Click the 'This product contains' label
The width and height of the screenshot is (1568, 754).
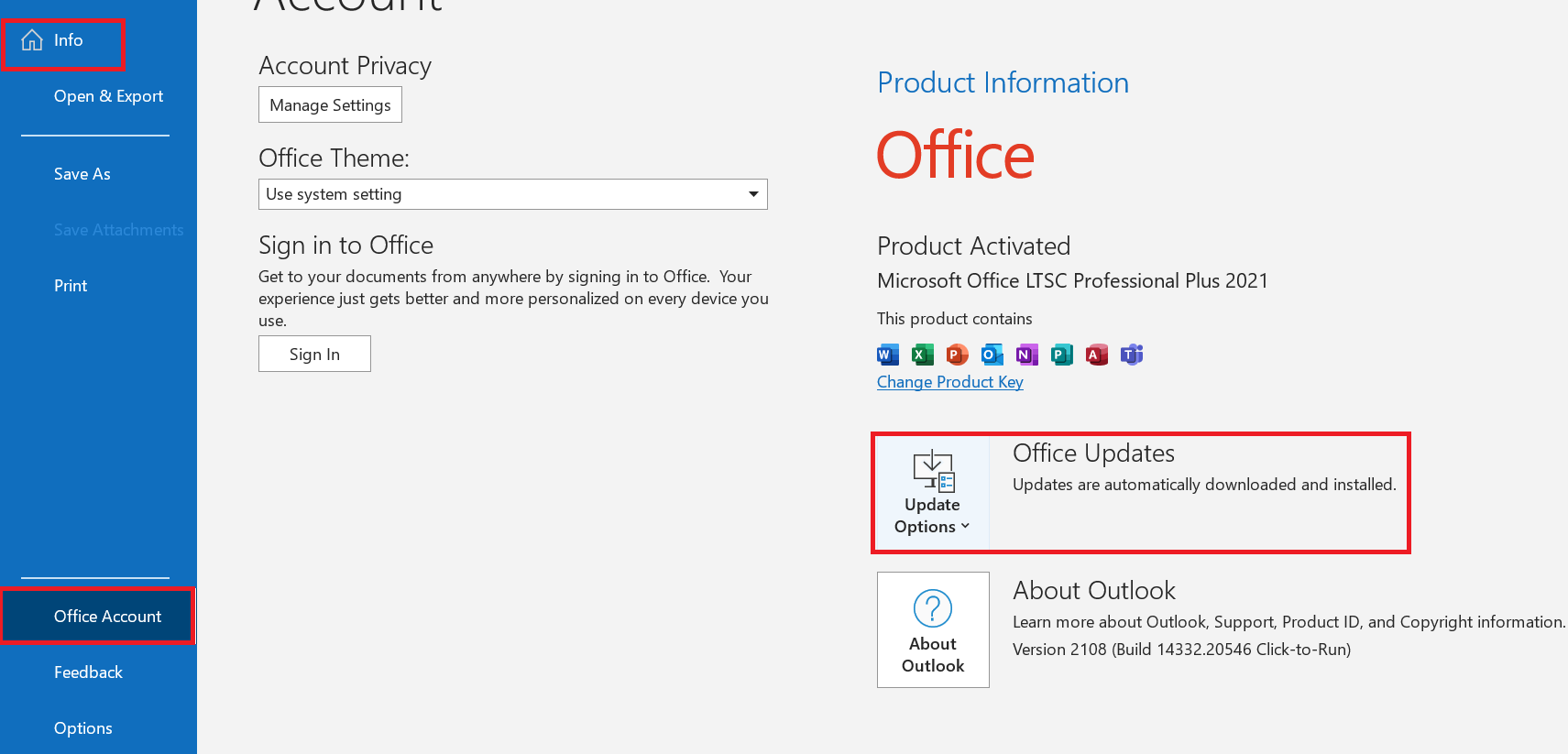[x=954, y=319]
